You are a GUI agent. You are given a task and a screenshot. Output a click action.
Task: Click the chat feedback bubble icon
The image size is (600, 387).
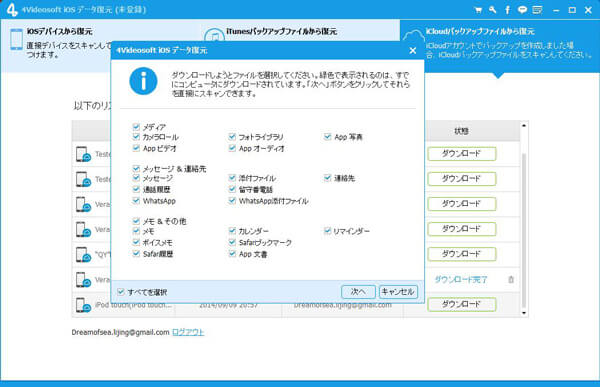[x=522, y=10]
